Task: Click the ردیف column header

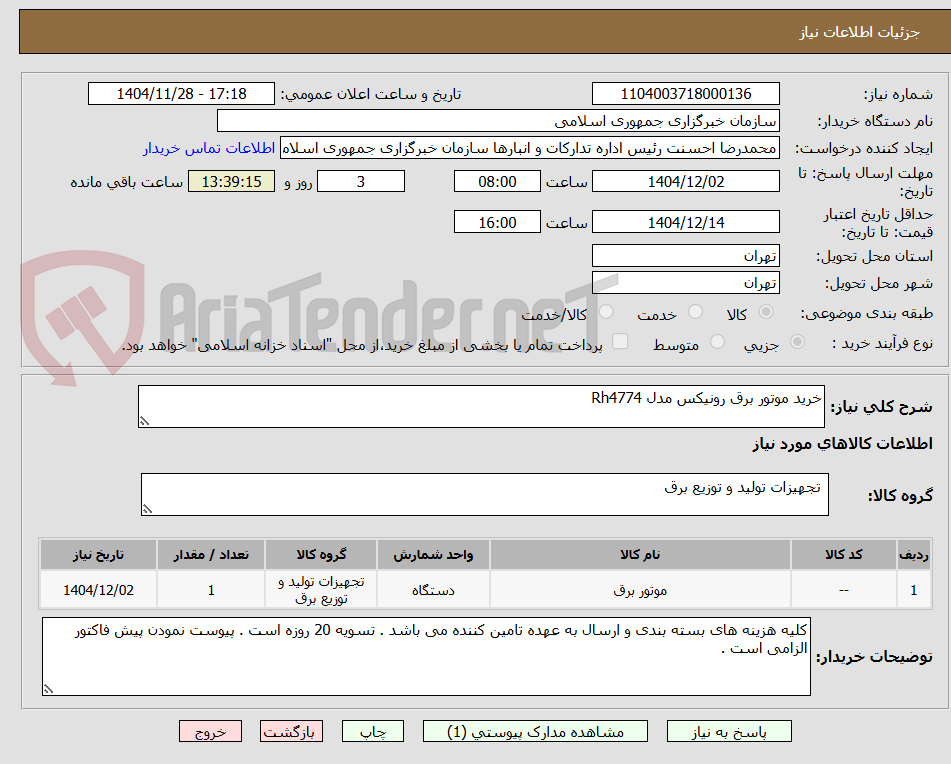Action: point(913,555)
